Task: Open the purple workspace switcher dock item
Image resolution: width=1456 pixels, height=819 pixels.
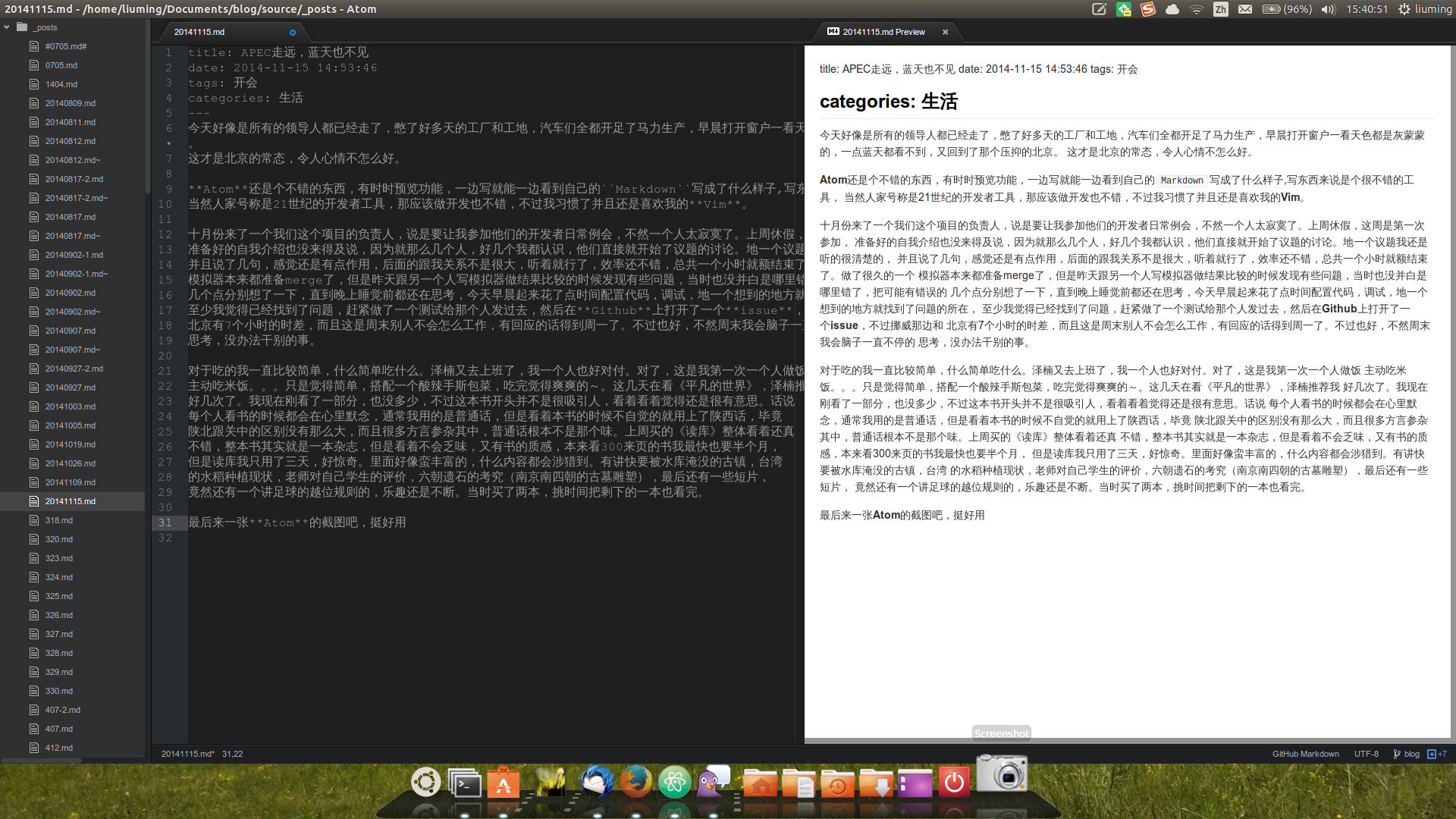Action: click(915, 783)
